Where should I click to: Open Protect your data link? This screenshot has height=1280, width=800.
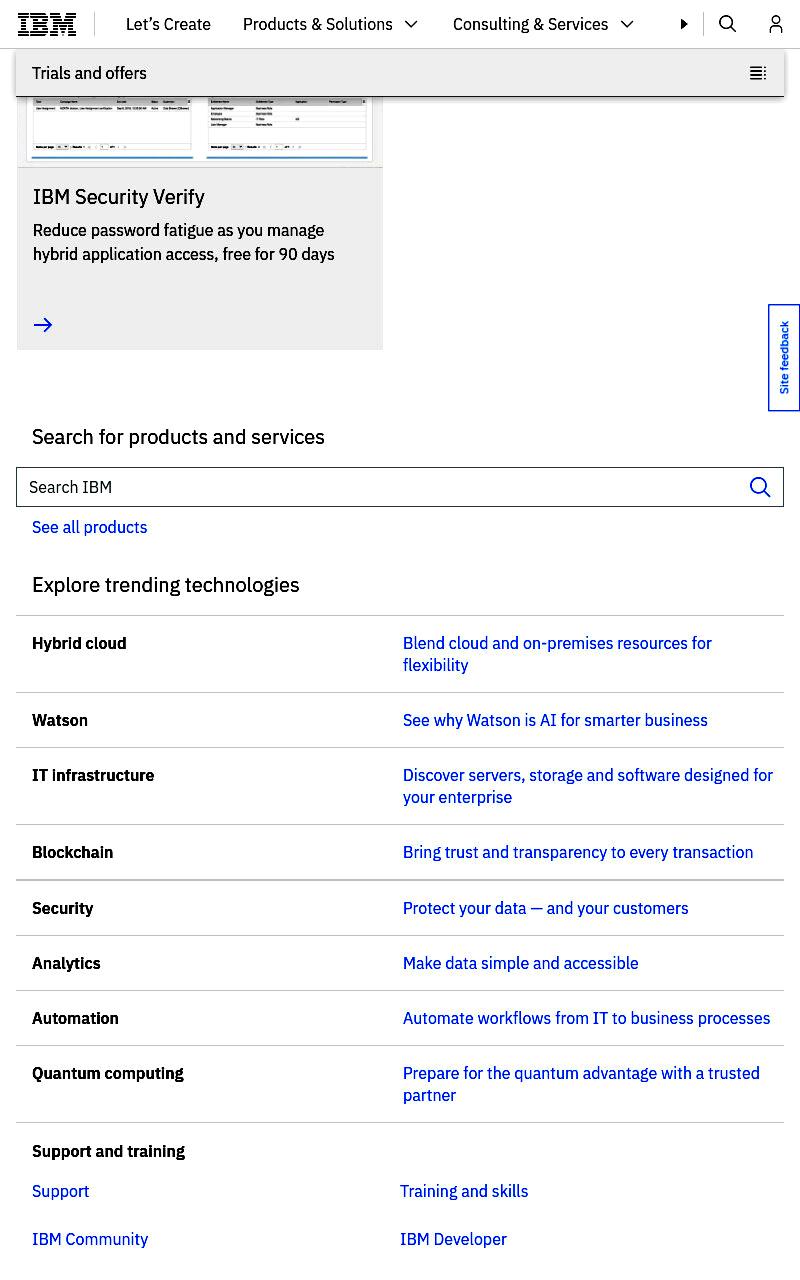545,908
